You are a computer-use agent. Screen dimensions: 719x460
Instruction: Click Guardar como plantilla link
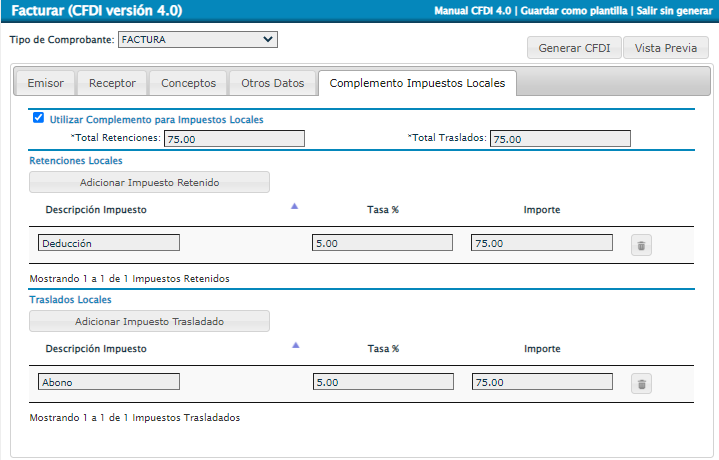(x=575, y=11)
